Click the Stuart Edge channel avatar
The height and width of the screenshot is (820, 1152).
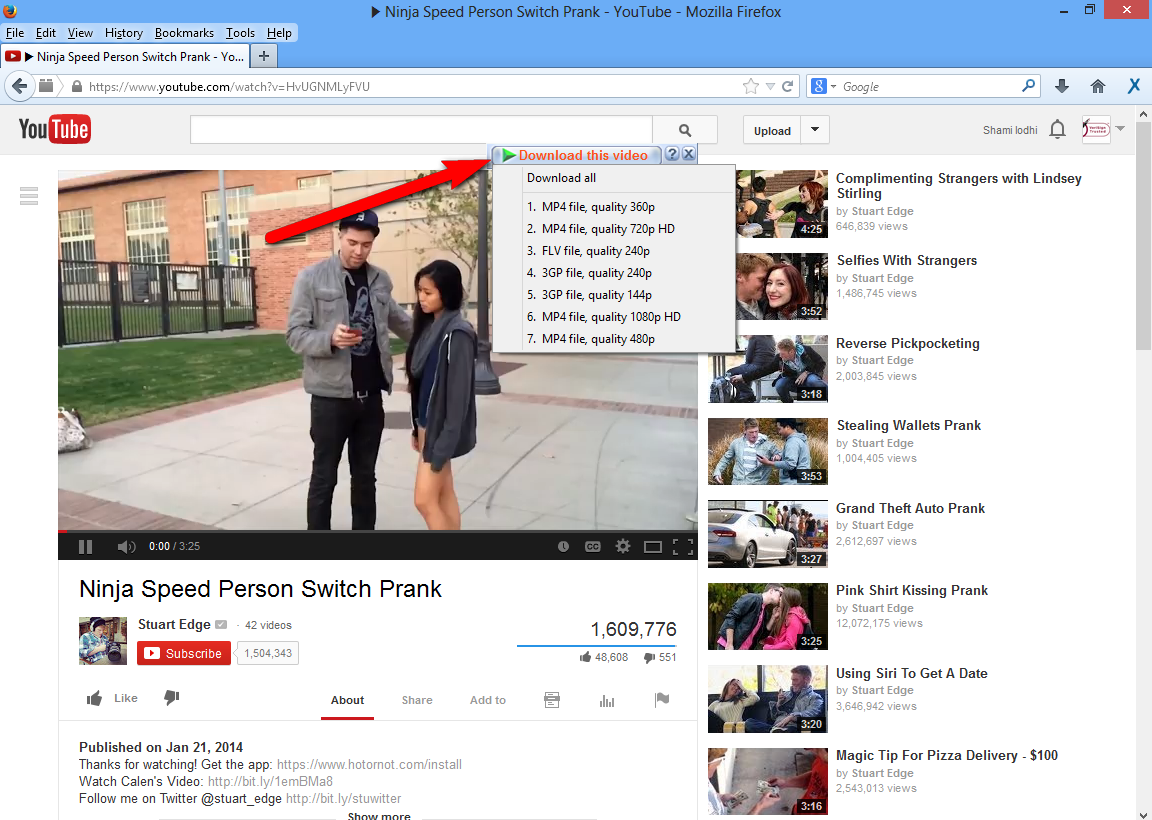(103, 641)
